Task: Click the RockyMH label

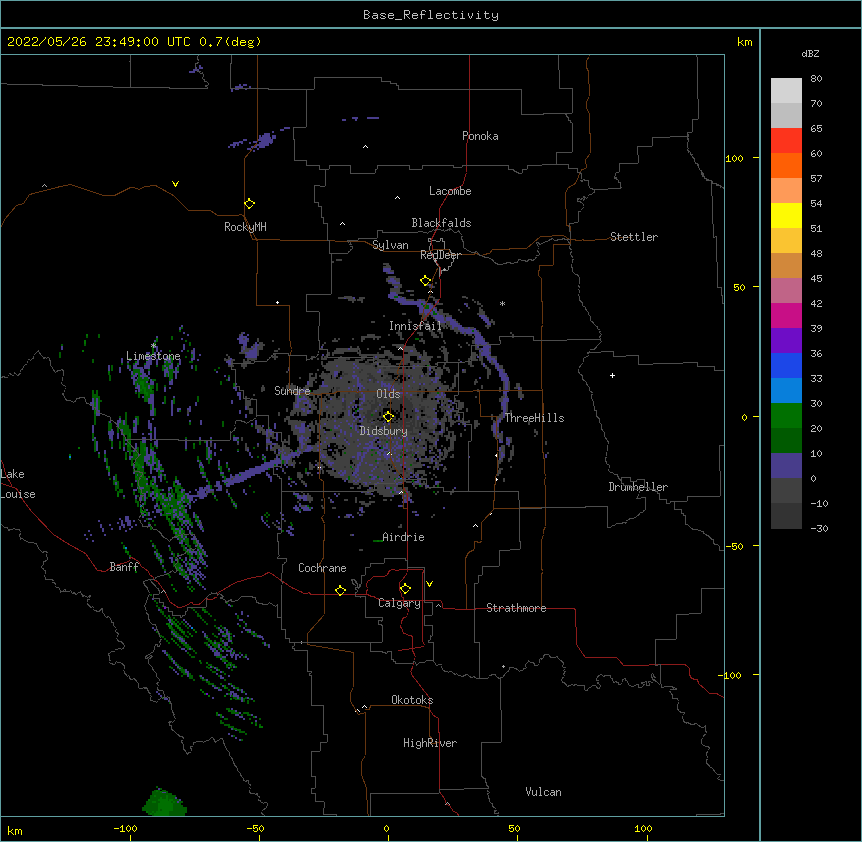Action: (245, 227)
